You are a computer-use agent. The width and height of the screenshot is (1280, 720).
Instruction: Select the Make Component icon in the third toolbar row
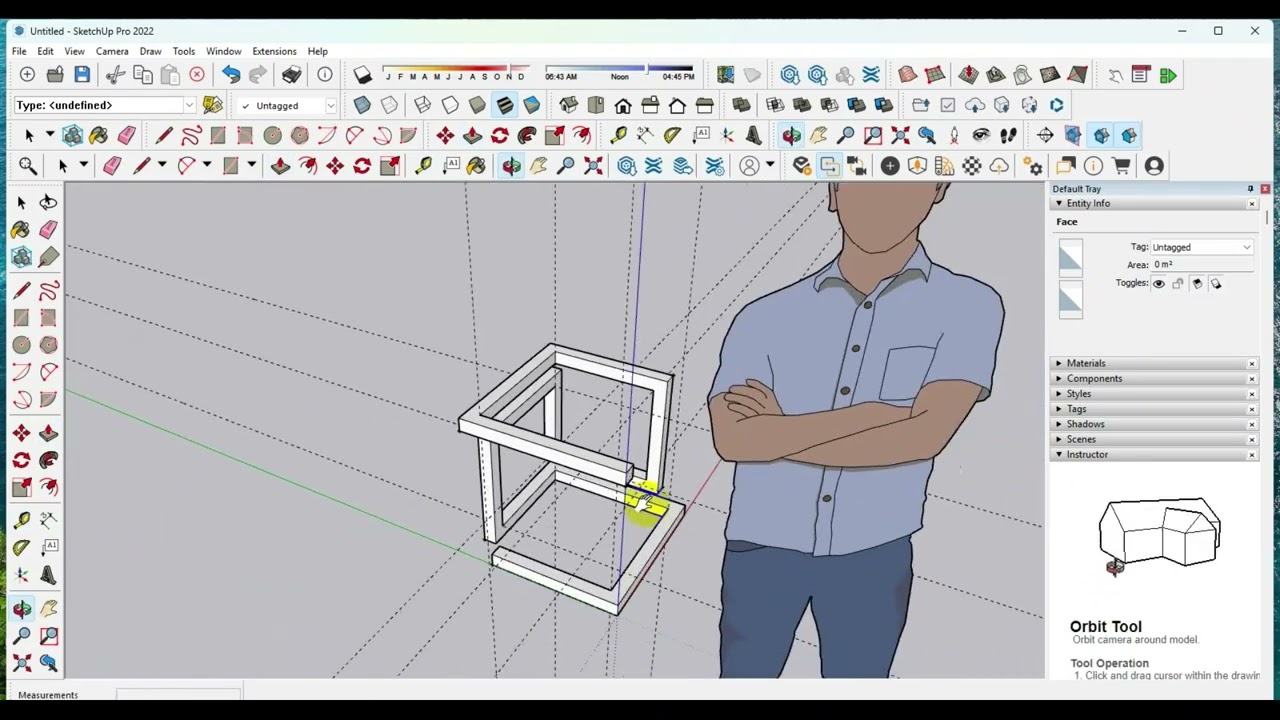(x=72, y=135)
